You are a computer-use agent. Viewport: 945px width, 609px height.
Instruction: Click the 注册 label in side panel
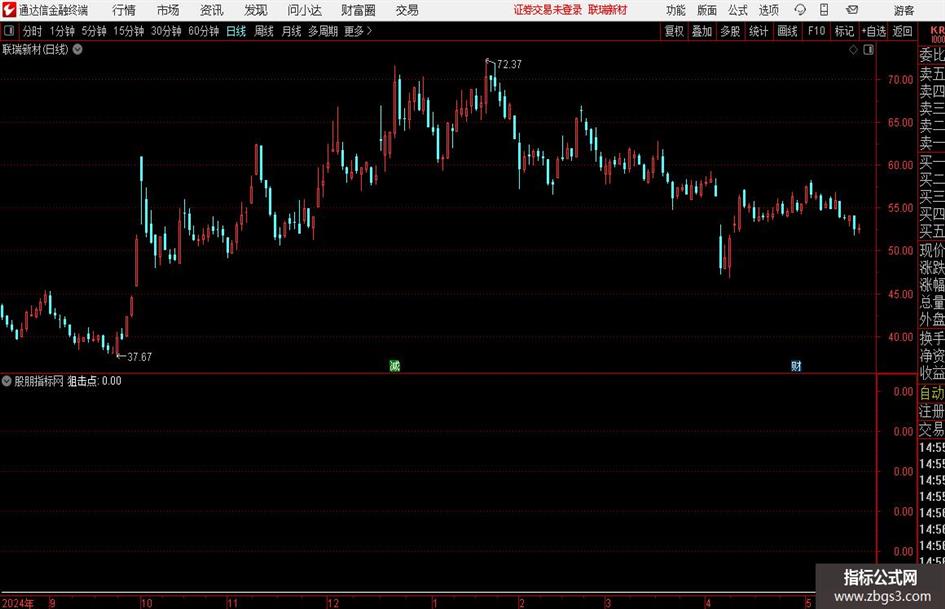coord(932,411)
